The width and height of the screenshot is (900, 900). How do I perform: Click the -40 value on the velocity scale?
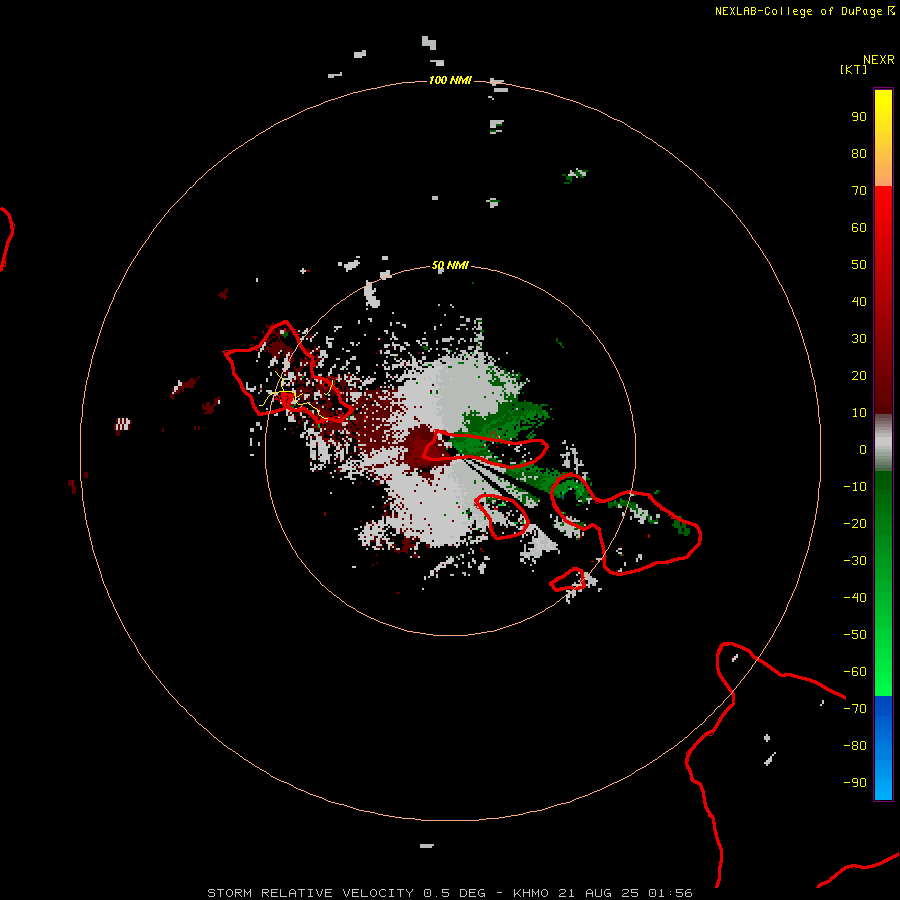click(x=855, y=598)
